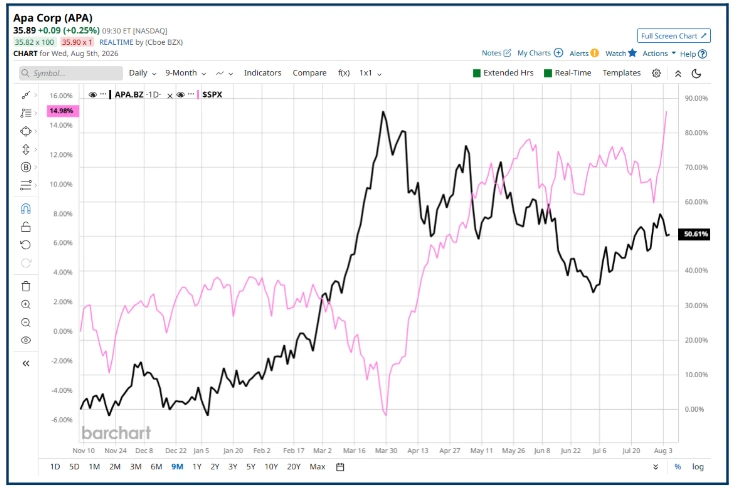Viewport: 732px width, 489px height.
Task: Open the Compare menu
Action: (310, 73)
